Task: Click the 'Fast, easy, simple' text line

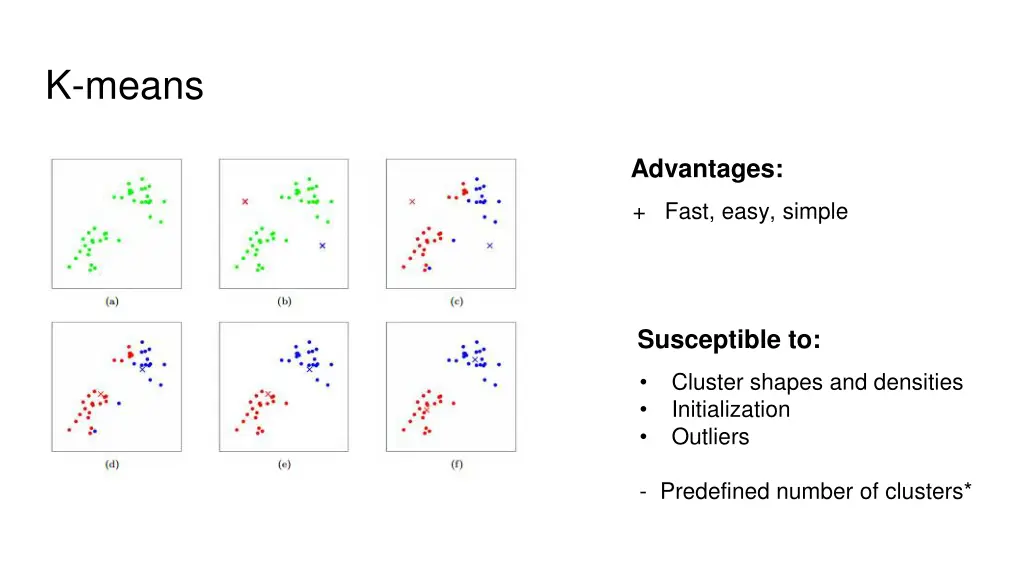Action: point(756,212)
